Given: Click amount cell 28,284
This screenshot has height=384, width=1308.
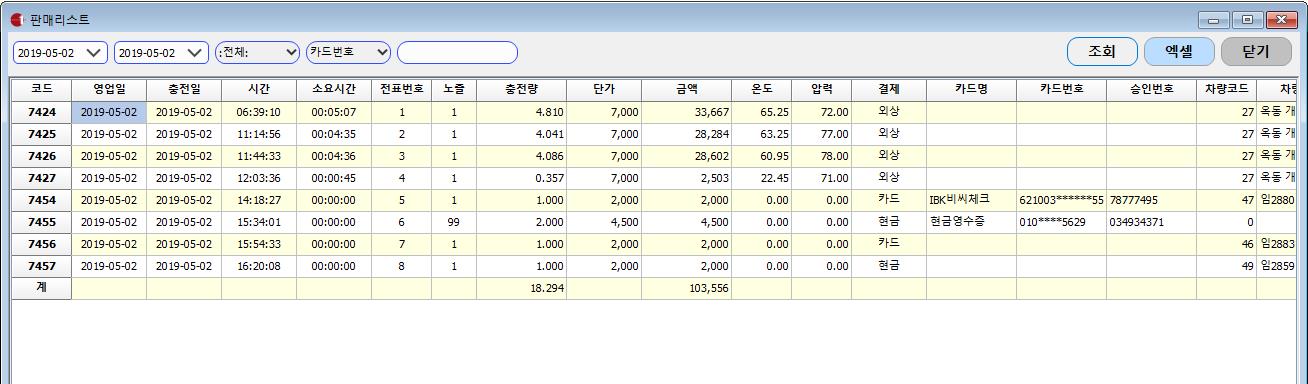Looking at the screenshot, I should click(687, 134).
